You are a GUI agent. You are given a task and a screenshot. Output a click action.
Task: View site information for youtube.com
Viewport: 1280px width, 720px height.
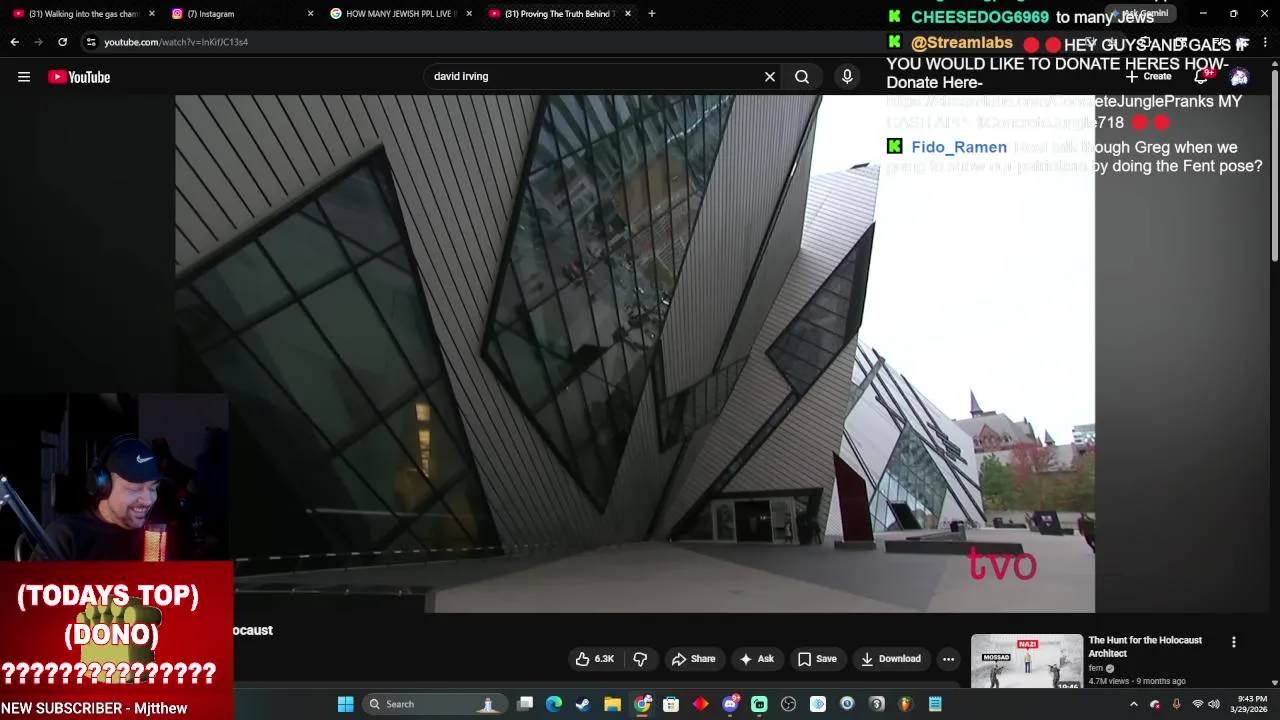point(91,42)
